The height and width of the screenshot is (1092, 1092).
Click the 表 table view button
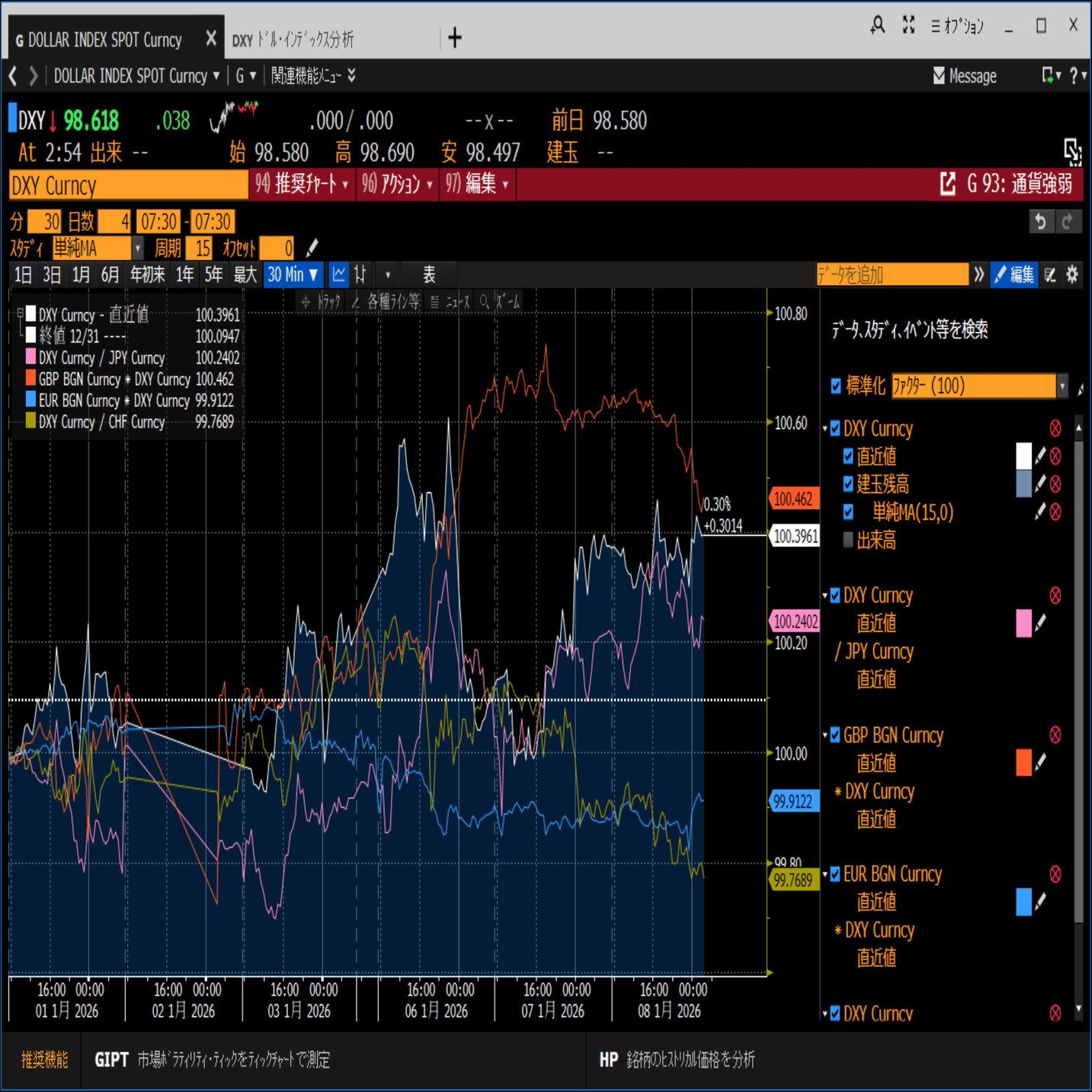click(430, 274)
